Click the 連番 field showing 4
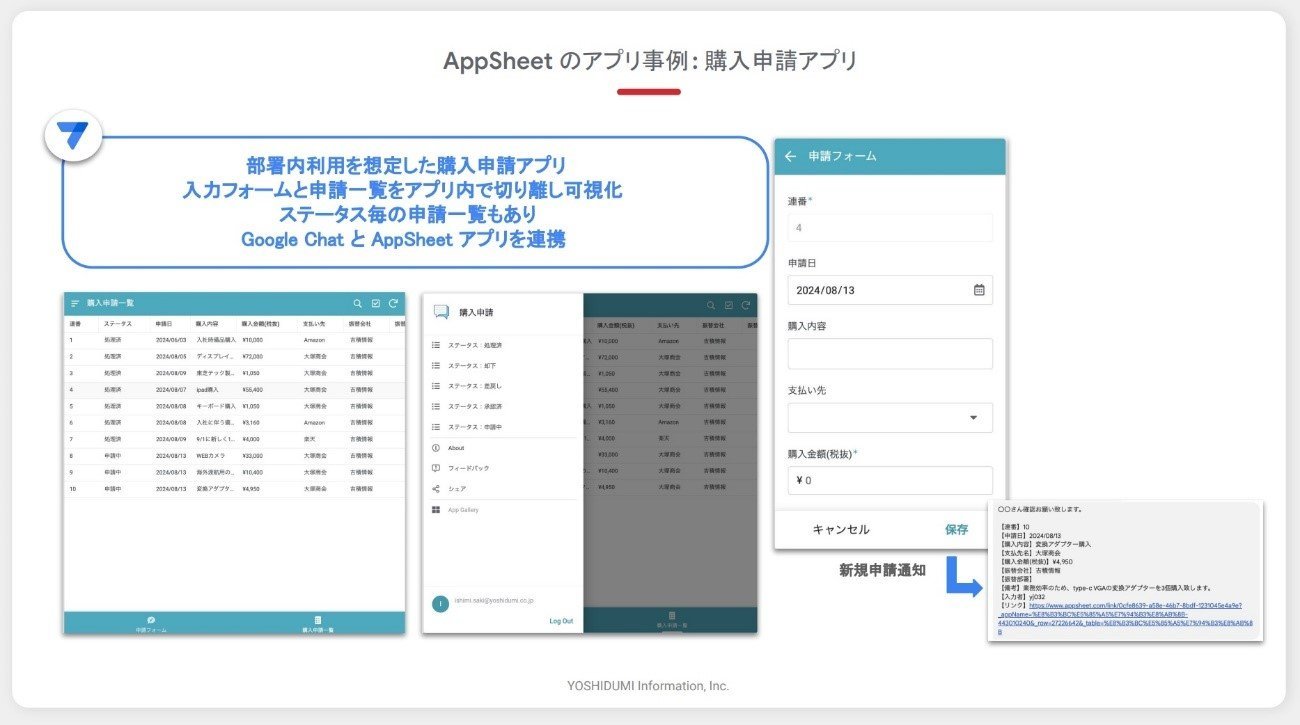This screenshot has height=725, width=1300. tap(890, 227)
